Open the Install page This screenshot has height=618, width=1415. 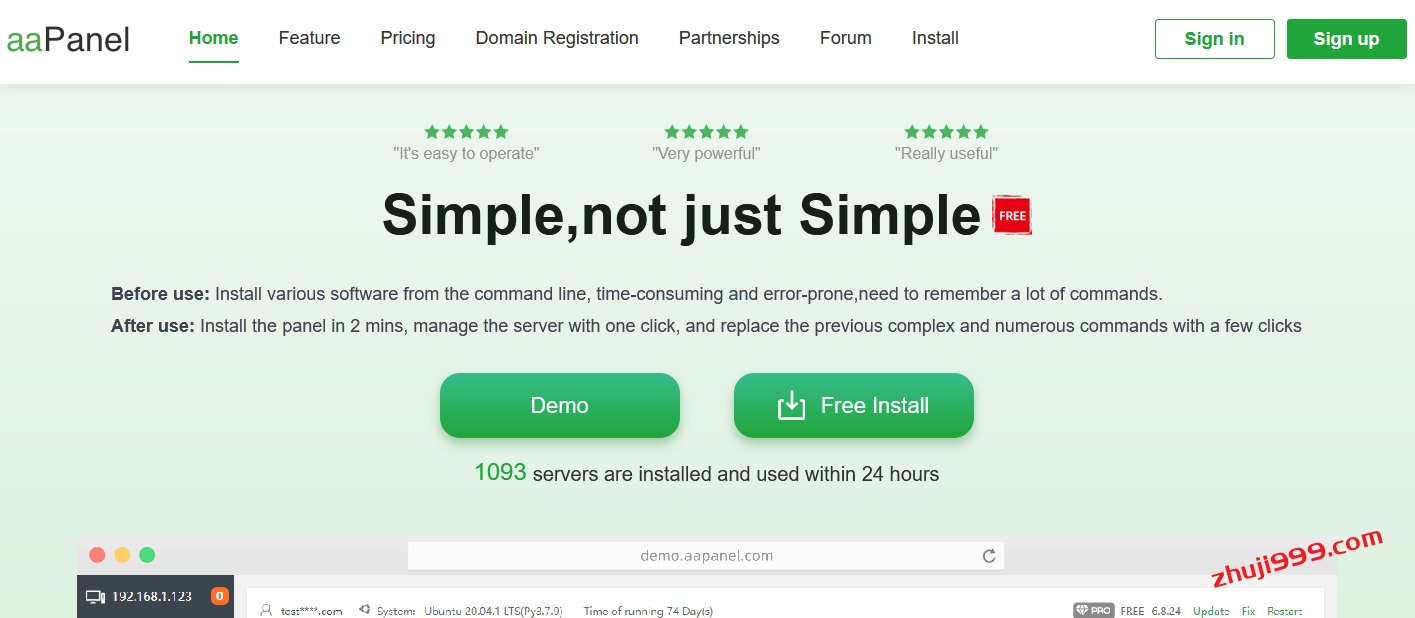click(935, 38)
